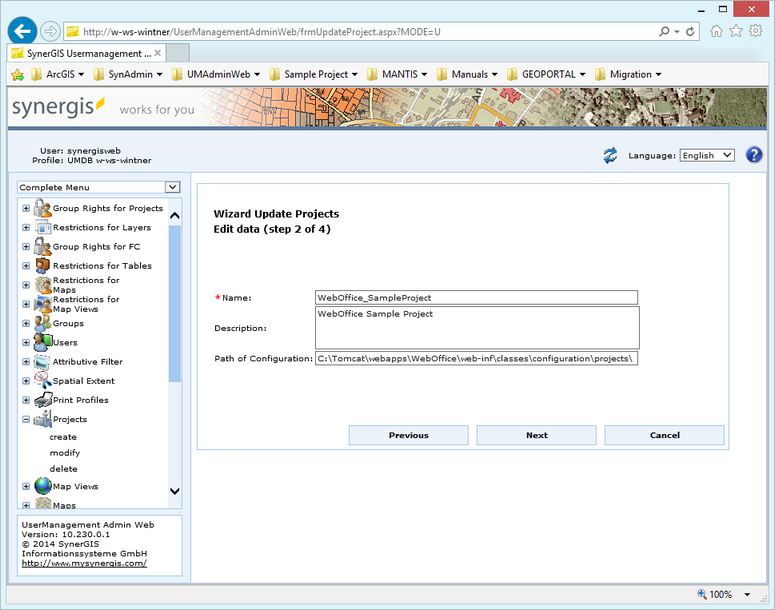
Task: Click the zoom level magnifier icon in status bar
Action: pos(701,594)
